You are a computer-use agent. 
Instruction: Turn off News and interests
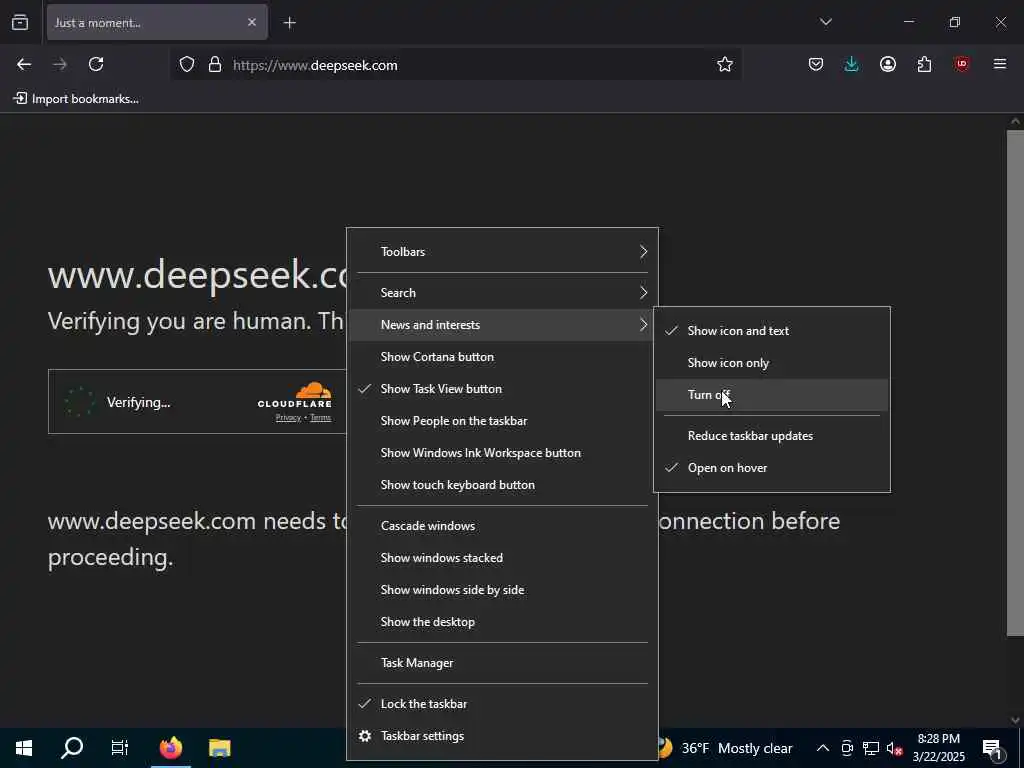[771, 394]
